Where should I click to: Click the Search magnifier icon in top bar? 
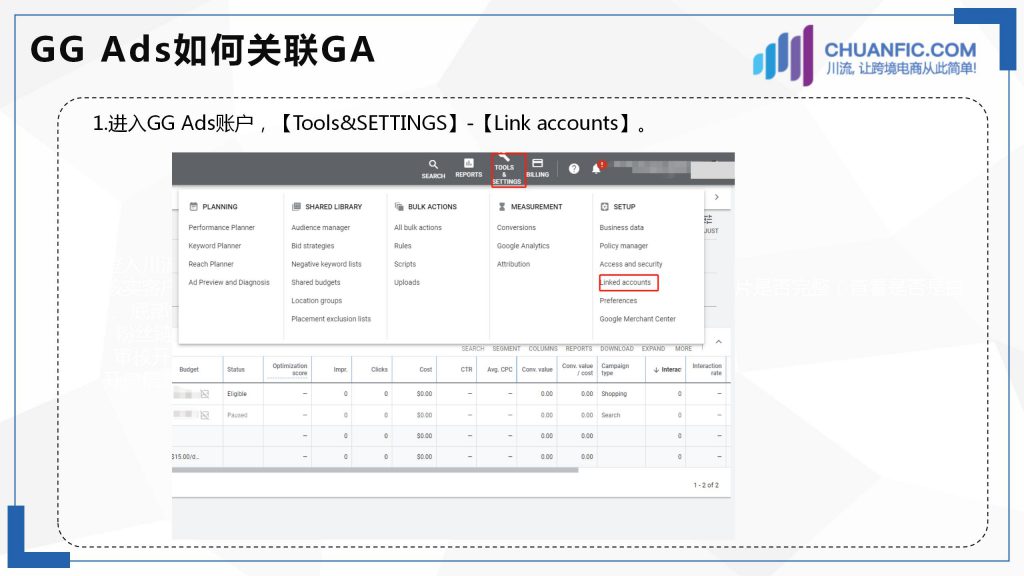point(433,164)
